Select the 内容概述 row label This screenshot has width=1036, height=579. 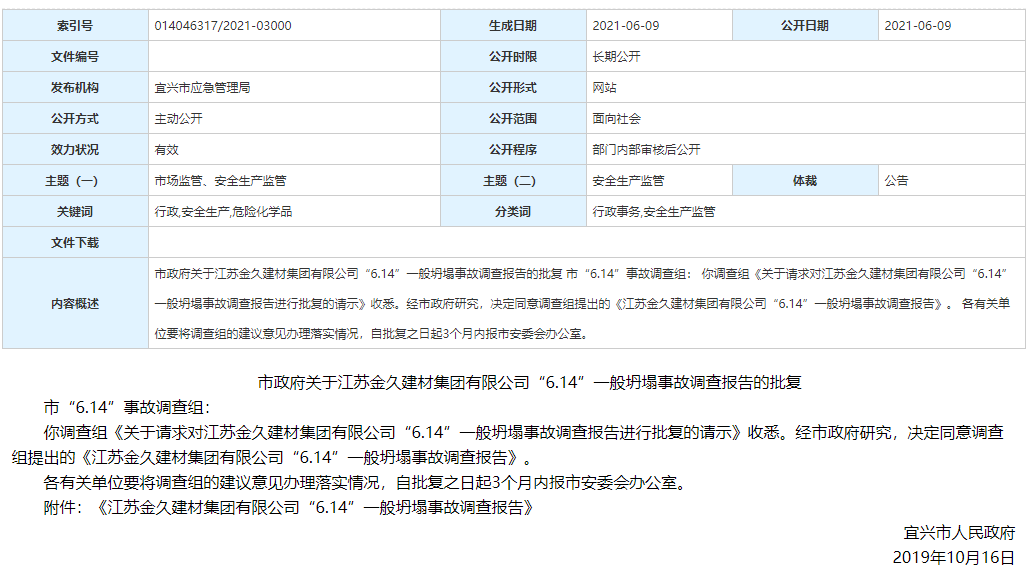[x=75, y=303]
